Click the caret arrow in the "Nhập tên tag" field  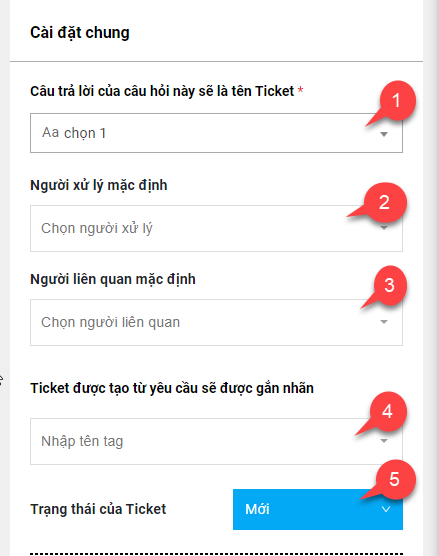(x=384, y=441)
